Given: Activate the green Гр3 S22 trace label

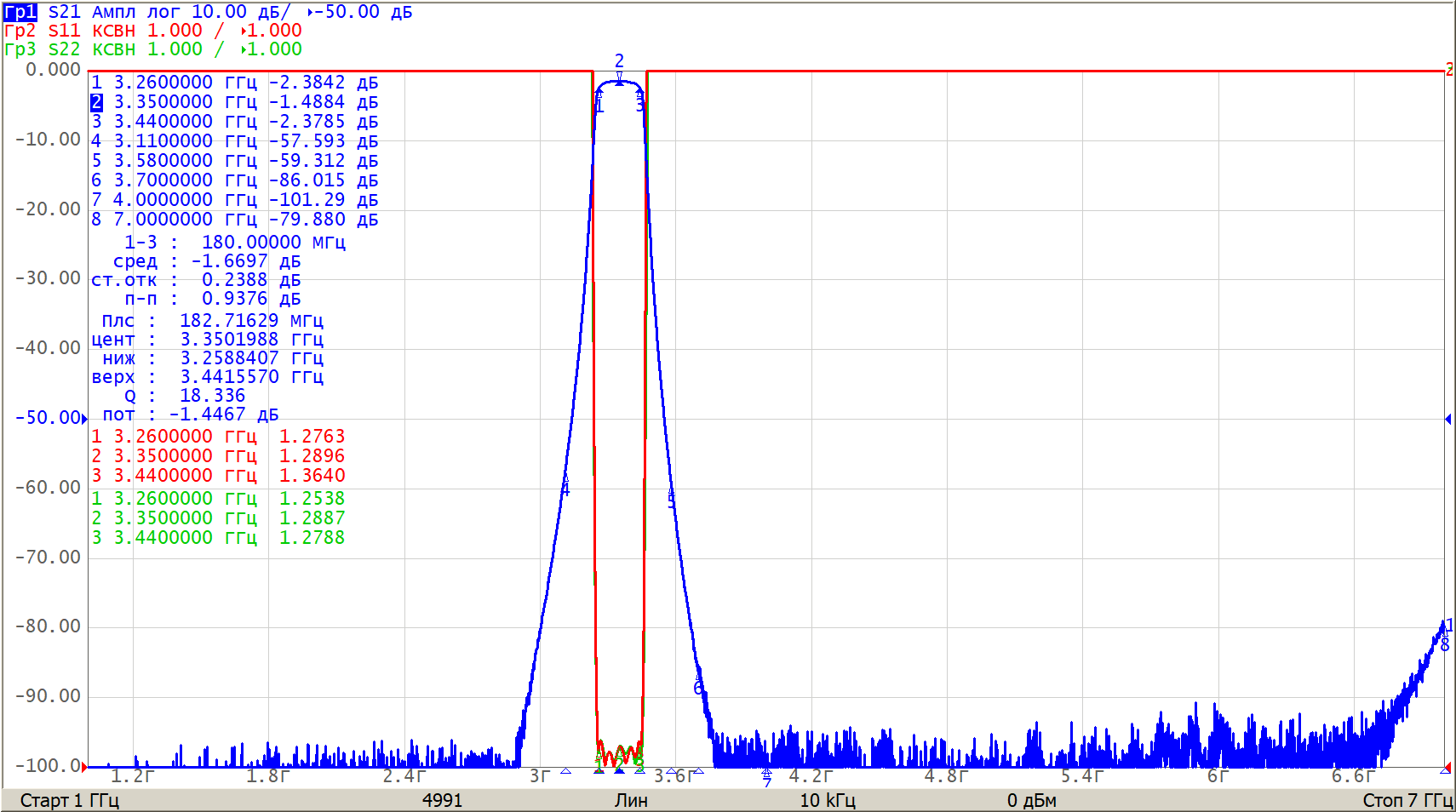Looking at the screenshot, I should [20, 49].
